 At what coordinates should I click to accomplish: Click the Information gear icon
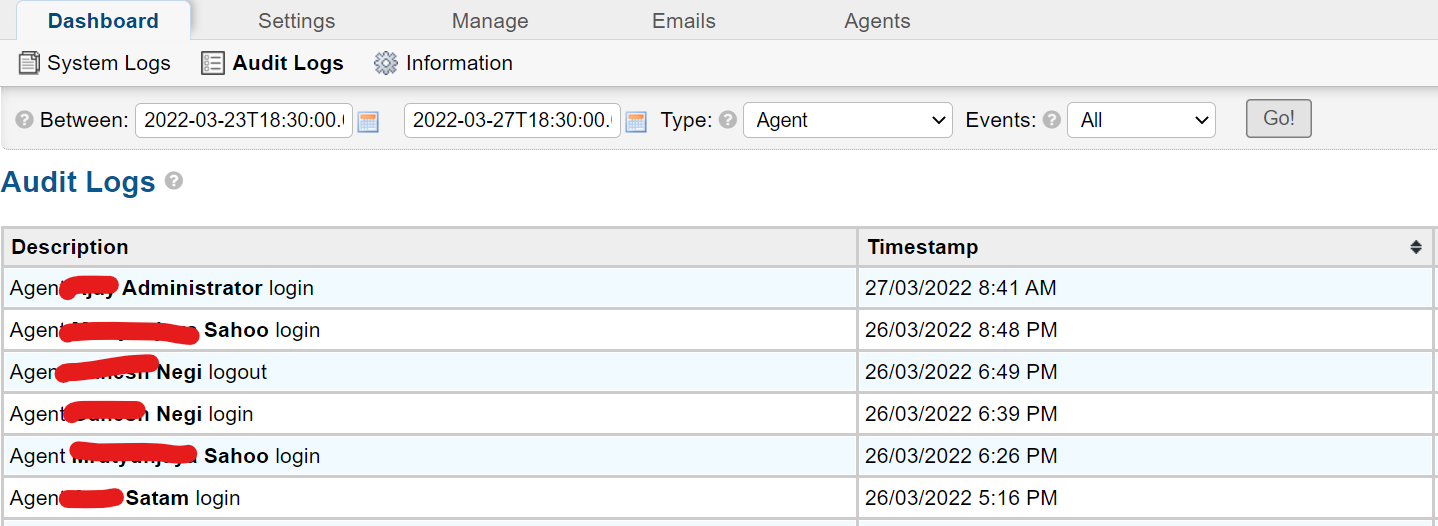[385, 63]
